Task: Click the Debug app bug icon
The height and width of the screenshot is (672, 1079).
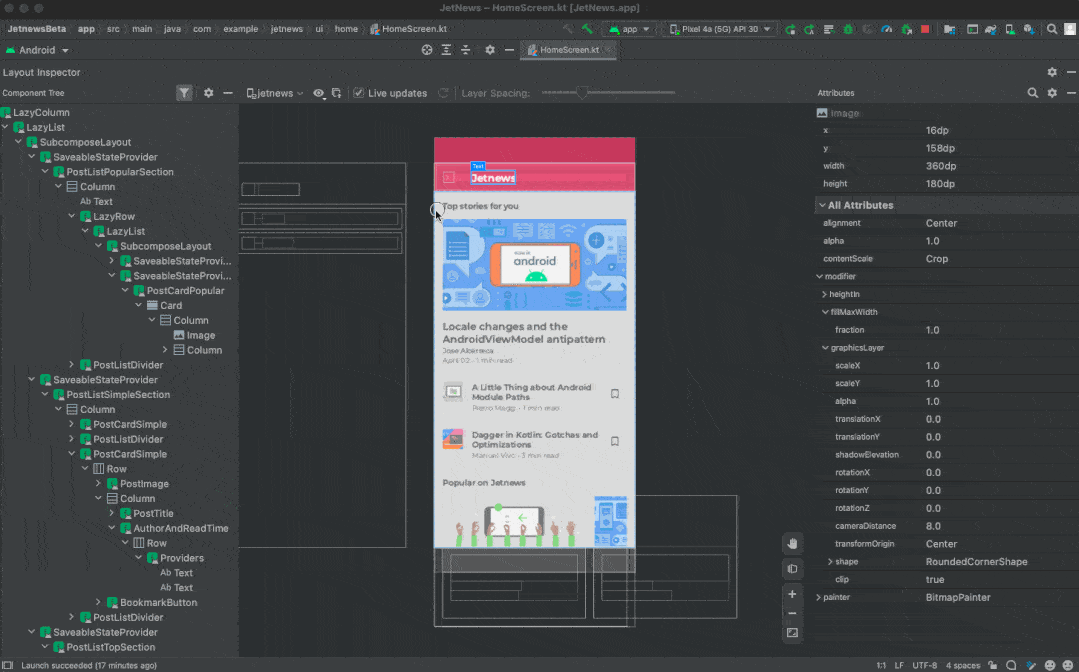Action: point(847,29)
